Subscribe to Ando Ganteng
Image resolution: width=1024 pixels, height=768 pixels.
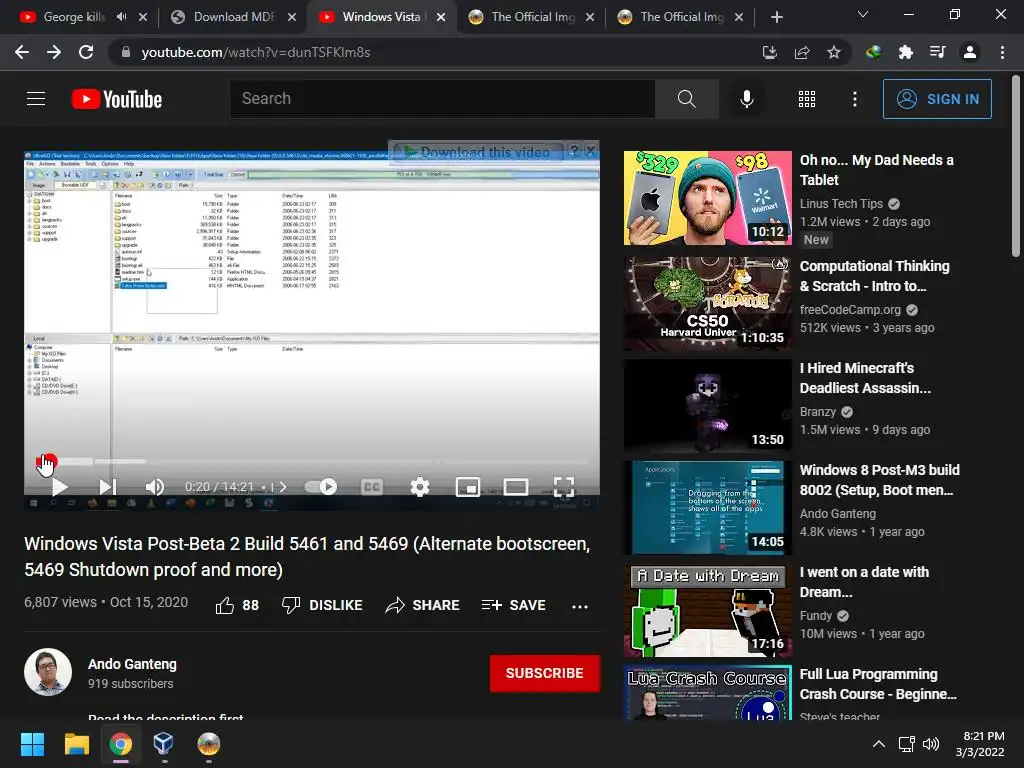pos(545,673)
